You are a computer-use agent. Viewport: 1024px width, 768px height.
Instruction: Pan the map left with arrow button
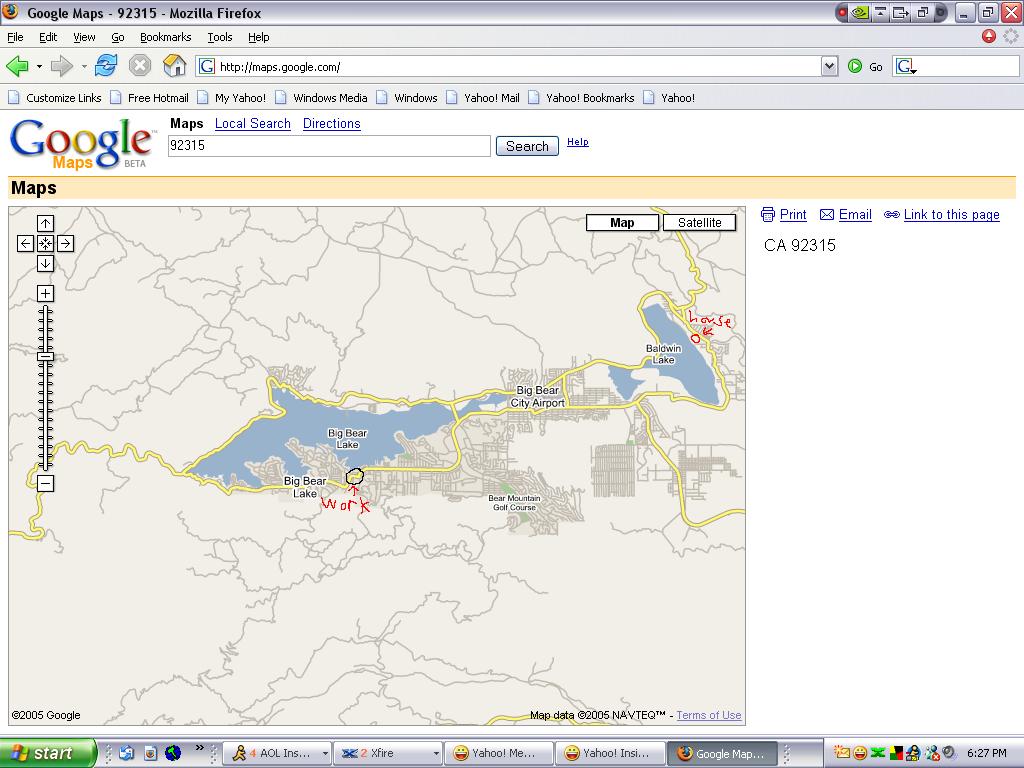click(x=25, y=243)
